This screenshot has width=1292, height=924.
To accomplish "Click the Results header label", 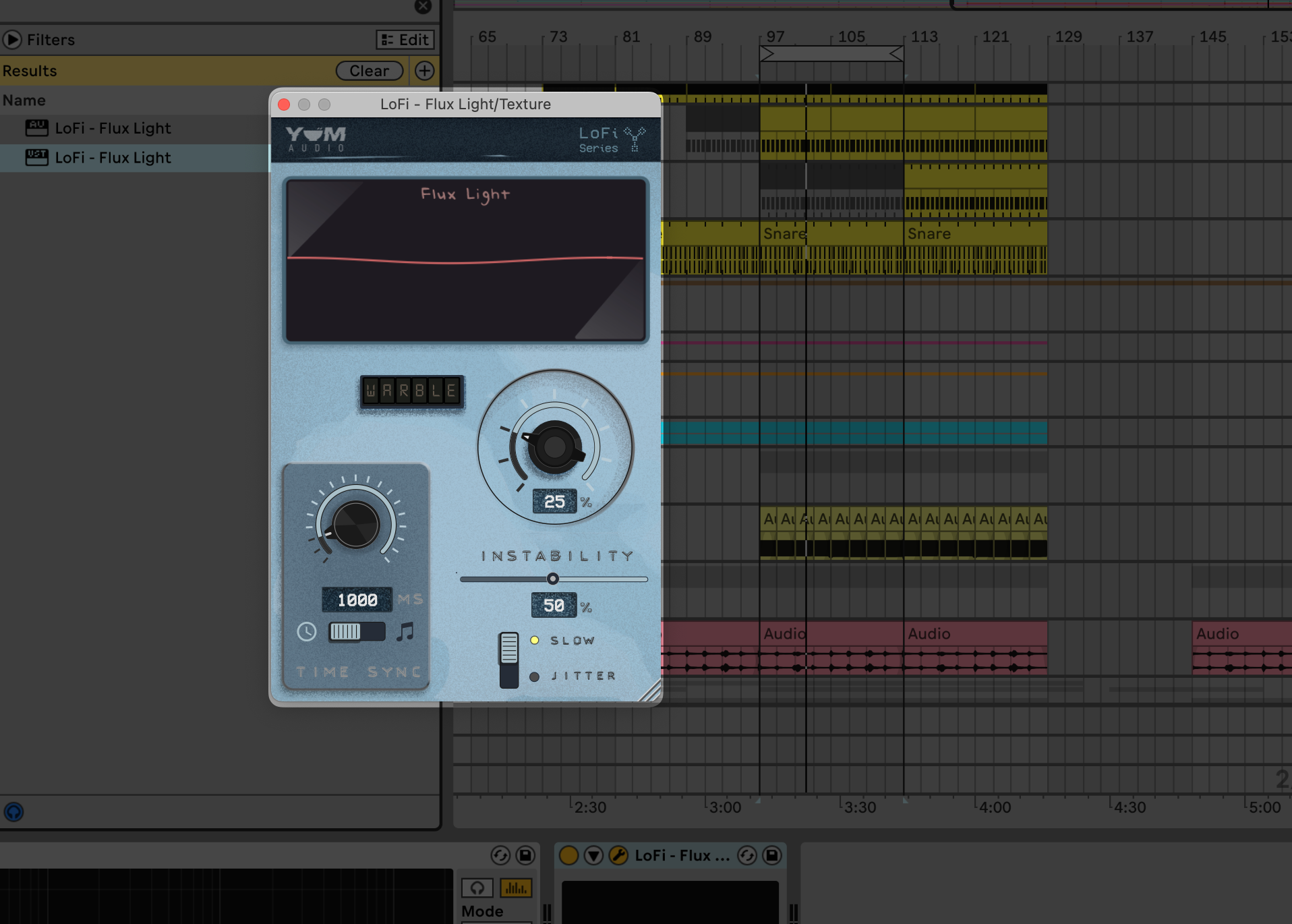I will [x=30, y=71].
